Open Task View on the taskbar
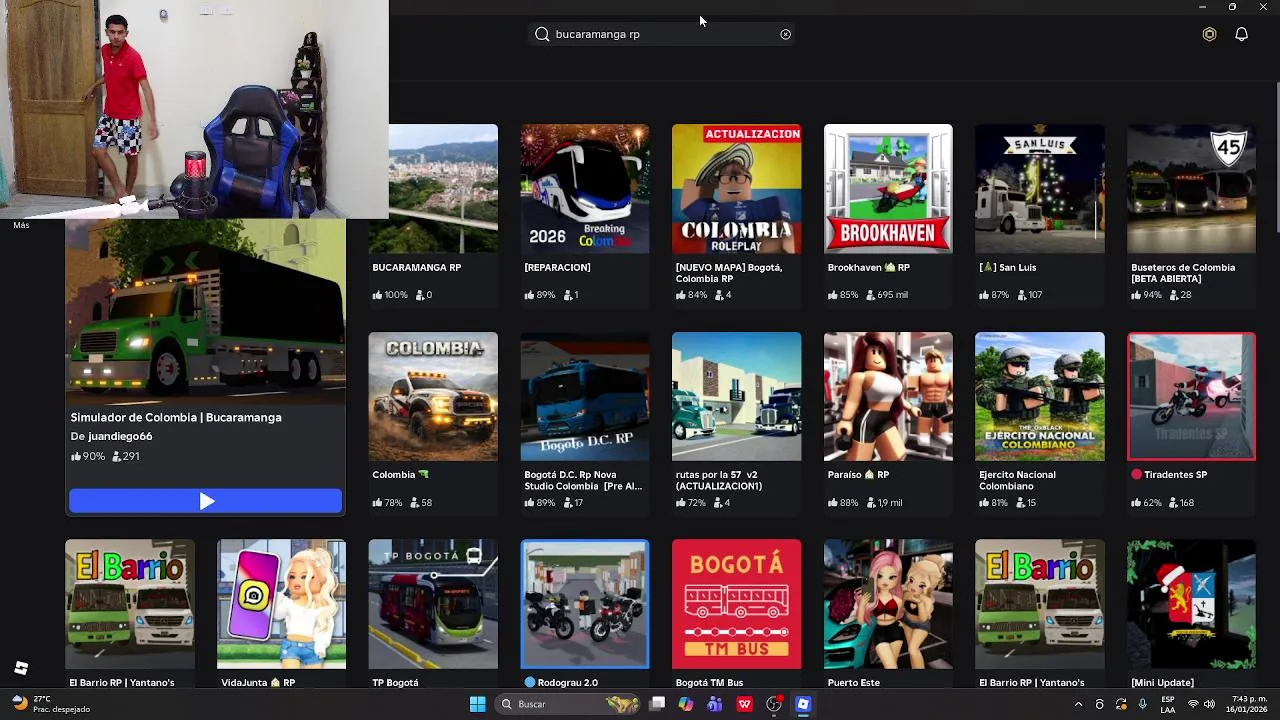Screen dimensions: 1280x720 (x=657, y=704)
